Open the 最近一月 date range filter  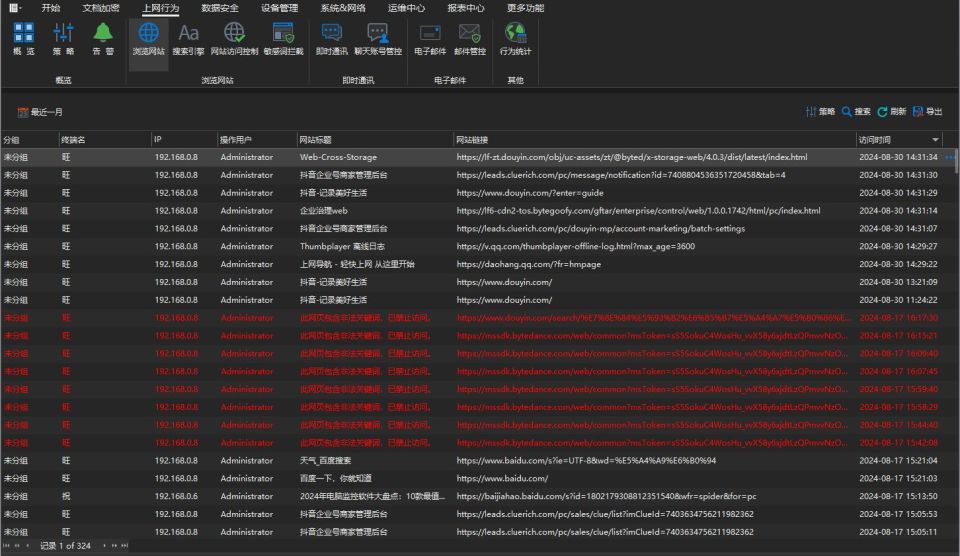click(x=40, y=112)
